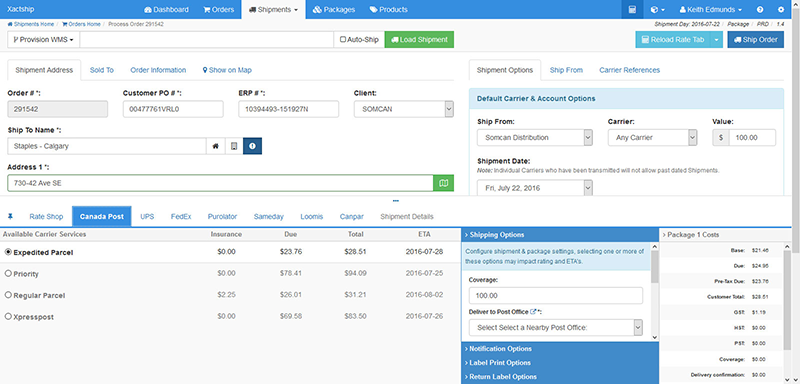This screenshot has width=800, height=384.
Task: Click the residential home address icon
Action: 215,146
